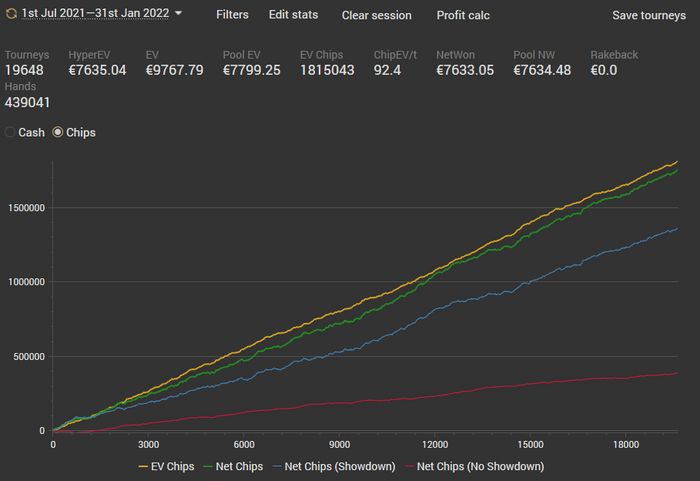Click Save tourneys

[649, 15]
